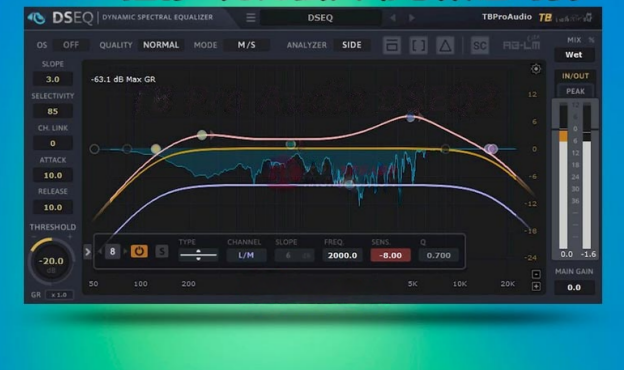
Task: Click the -63.1 dB Max GR readout
Action: click(123, 79)
